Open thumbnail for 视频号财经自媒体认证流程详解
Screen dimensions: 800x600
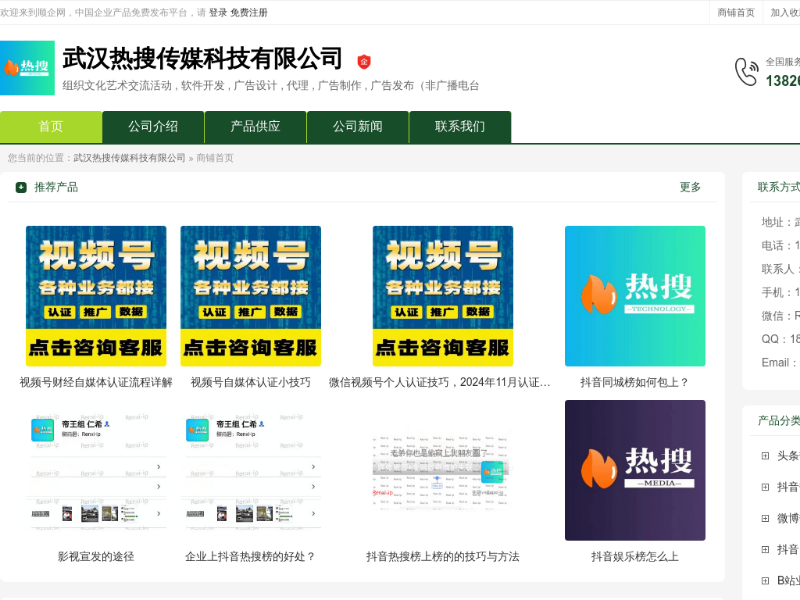click(96, 296)
